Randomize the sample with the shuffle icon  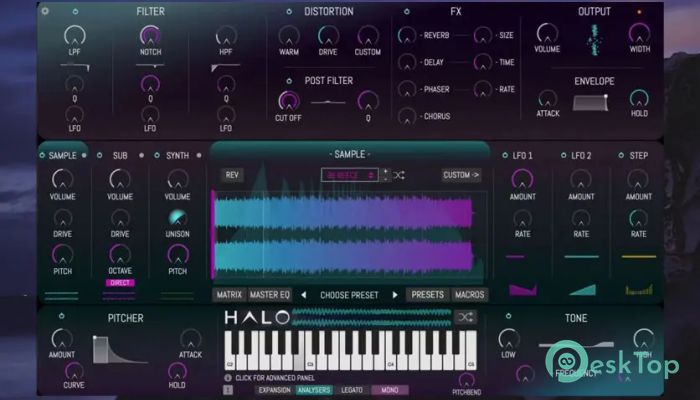pos(399,175)
